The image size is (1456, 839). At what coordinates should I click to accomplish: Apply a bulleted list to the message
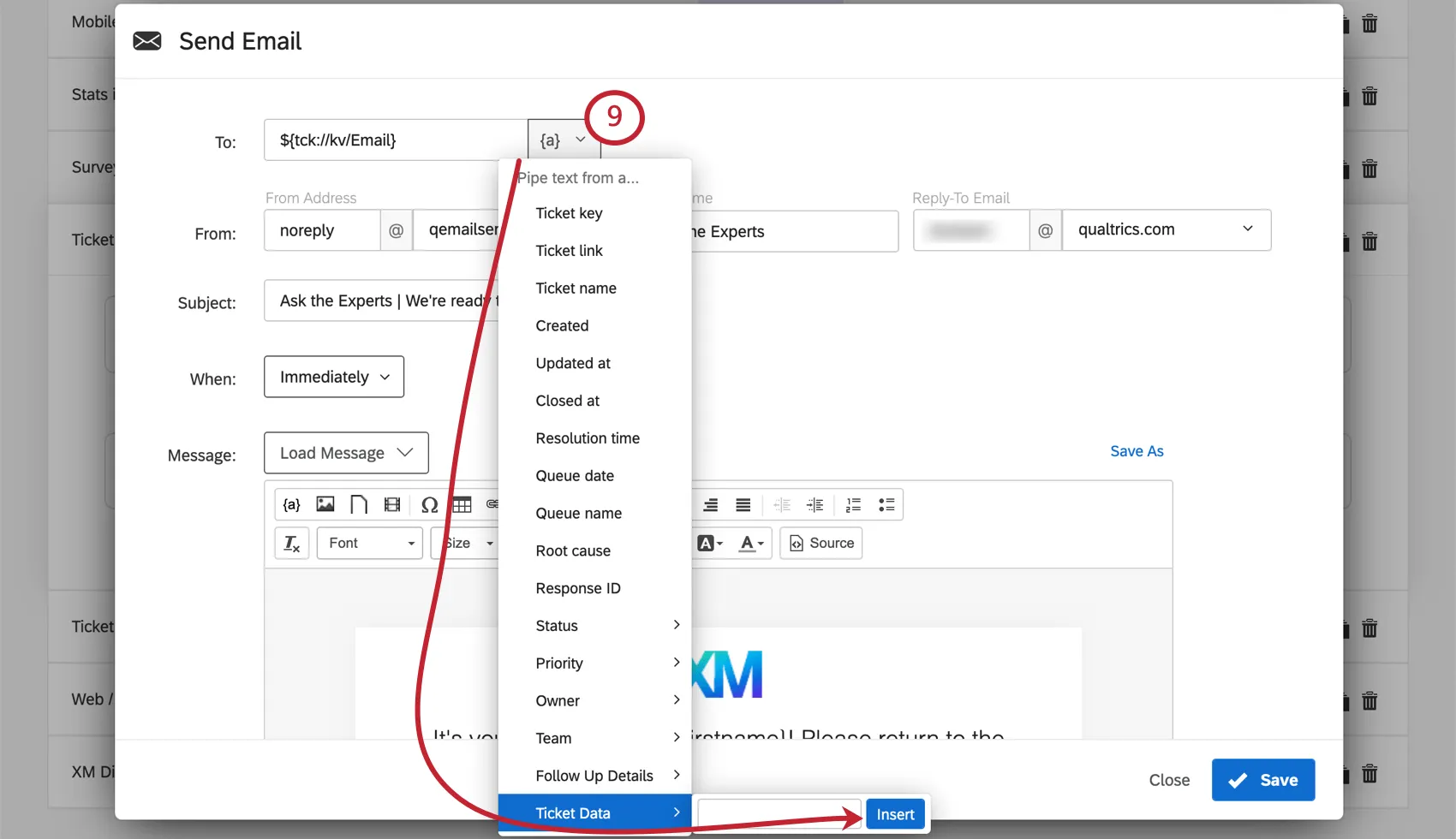pyautogui.click(x=886, y=504)
